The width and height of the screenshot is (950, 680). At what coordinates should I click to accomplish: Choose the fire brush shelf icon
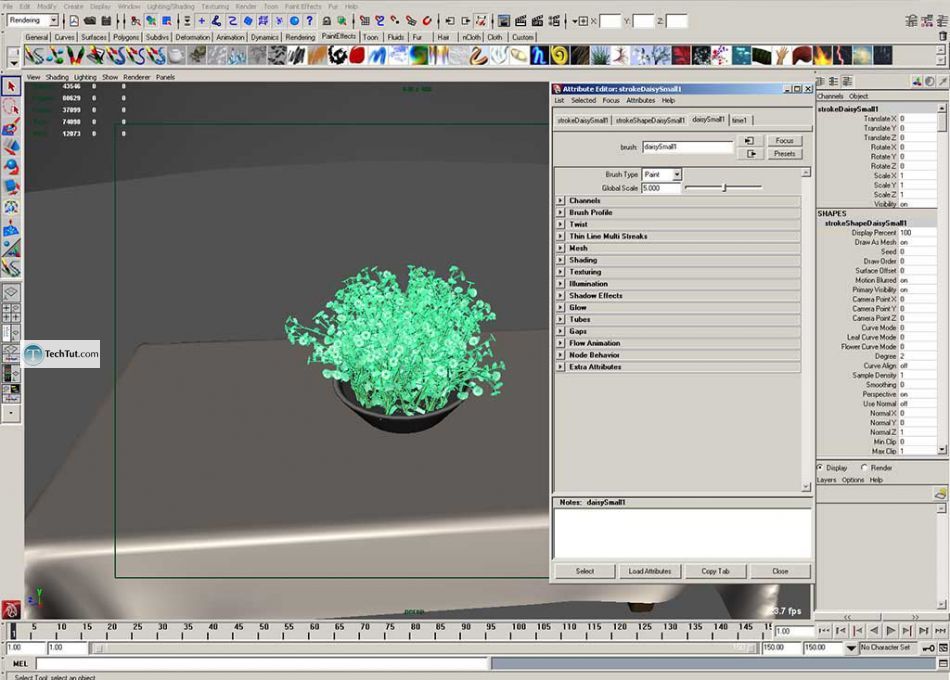click(825, 56)
